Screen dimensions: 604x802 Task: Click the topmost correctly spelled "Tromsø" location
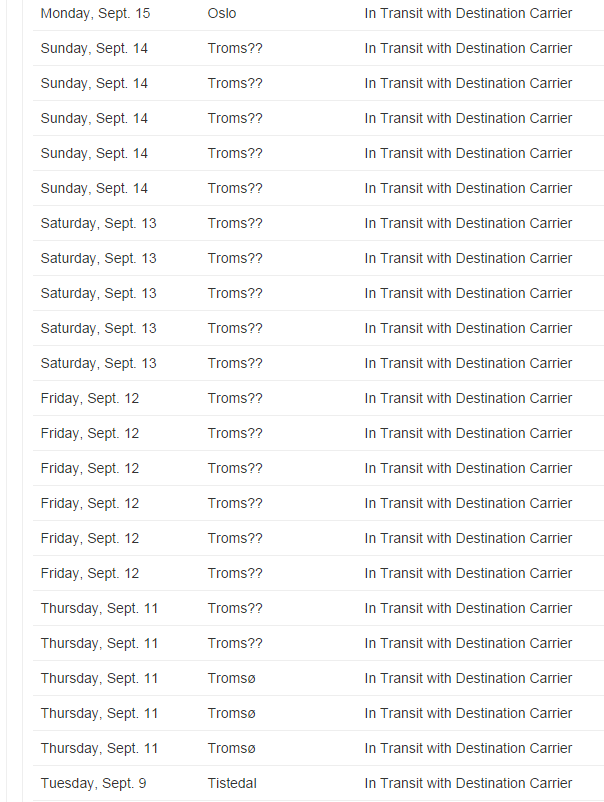[x=232, y=678]
